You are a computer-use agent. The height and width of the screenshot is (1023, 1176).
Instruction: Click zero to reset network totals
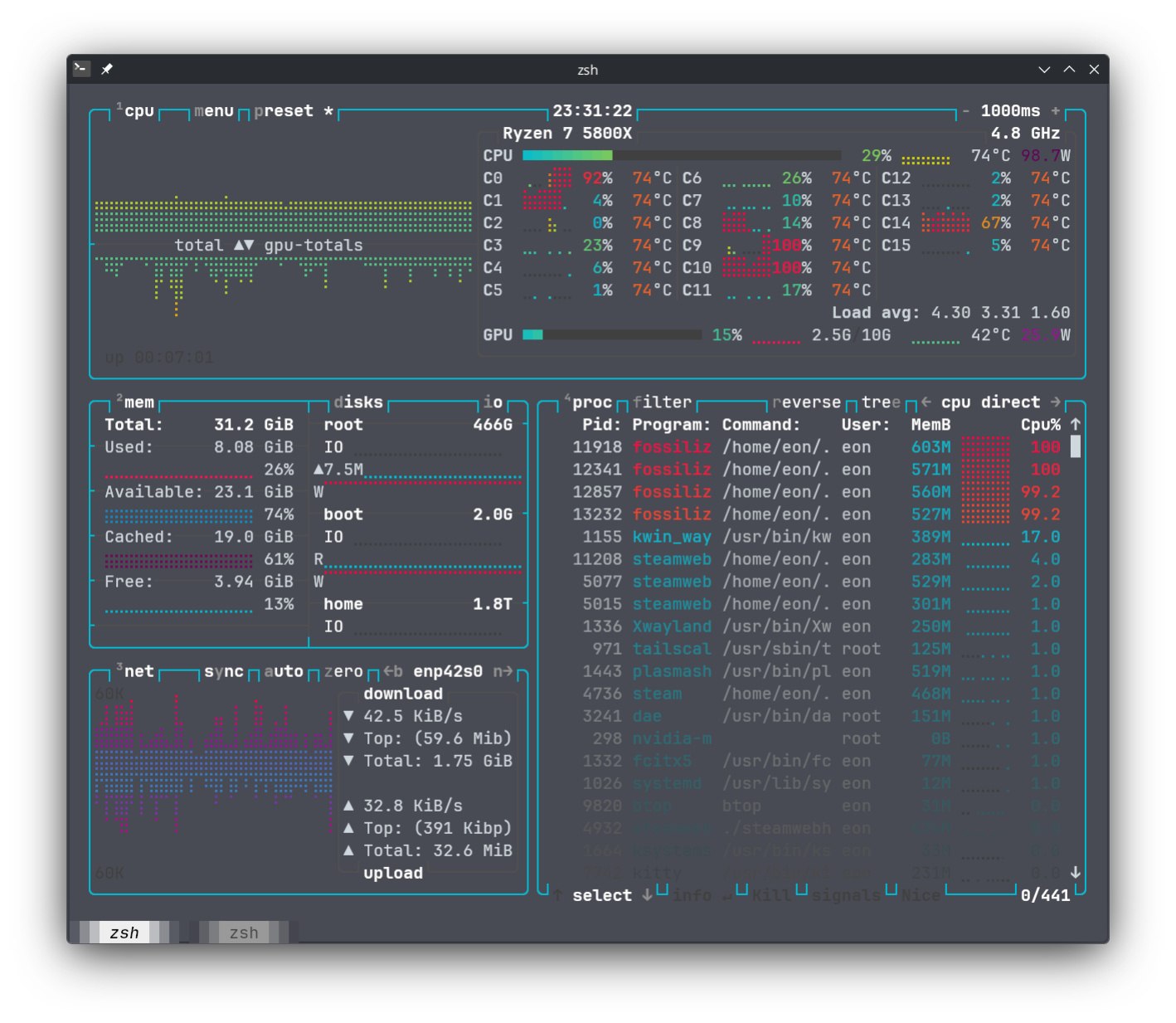tap(343, 671)
